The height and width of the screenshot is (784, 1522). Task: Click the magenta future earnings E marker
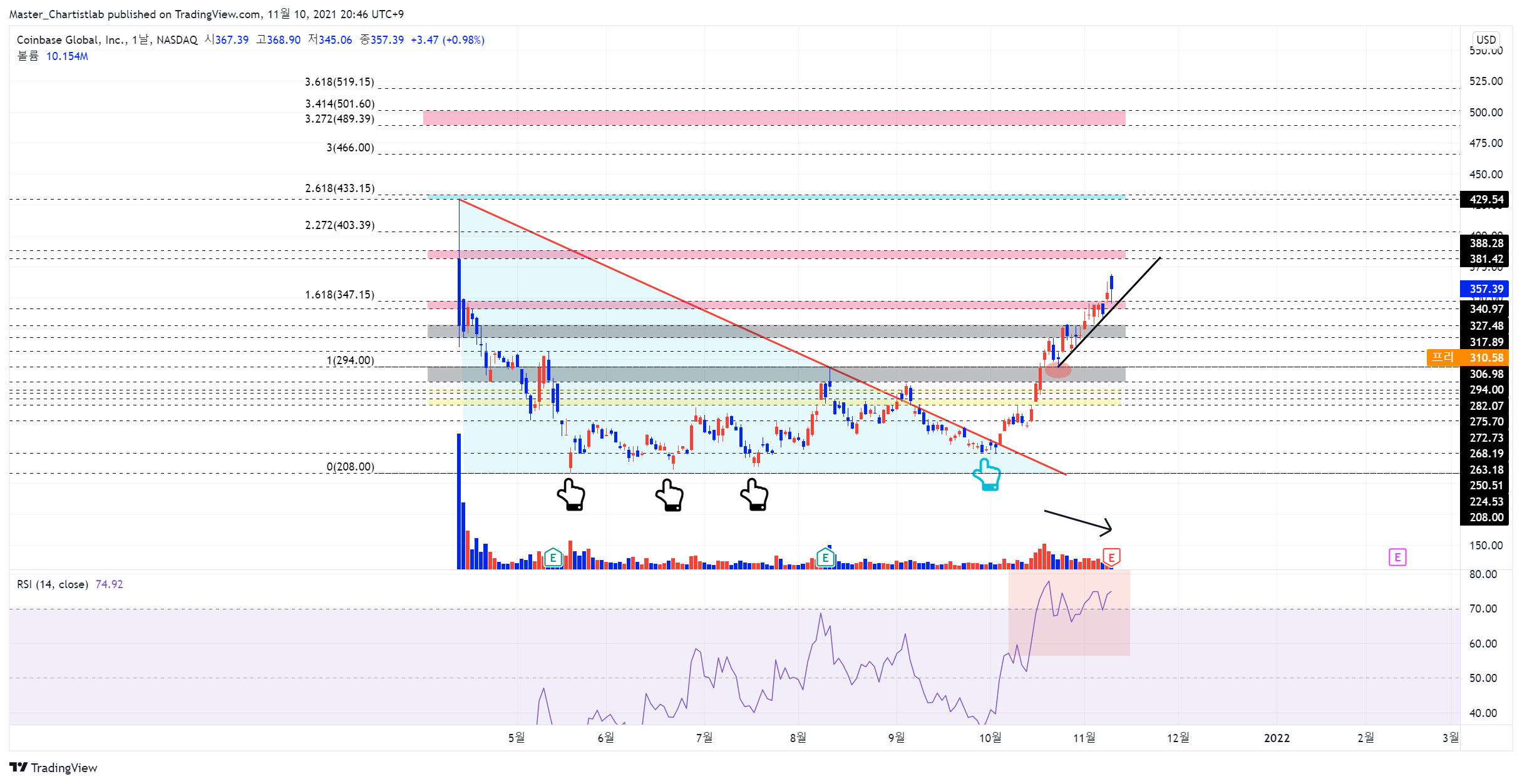1397,557
